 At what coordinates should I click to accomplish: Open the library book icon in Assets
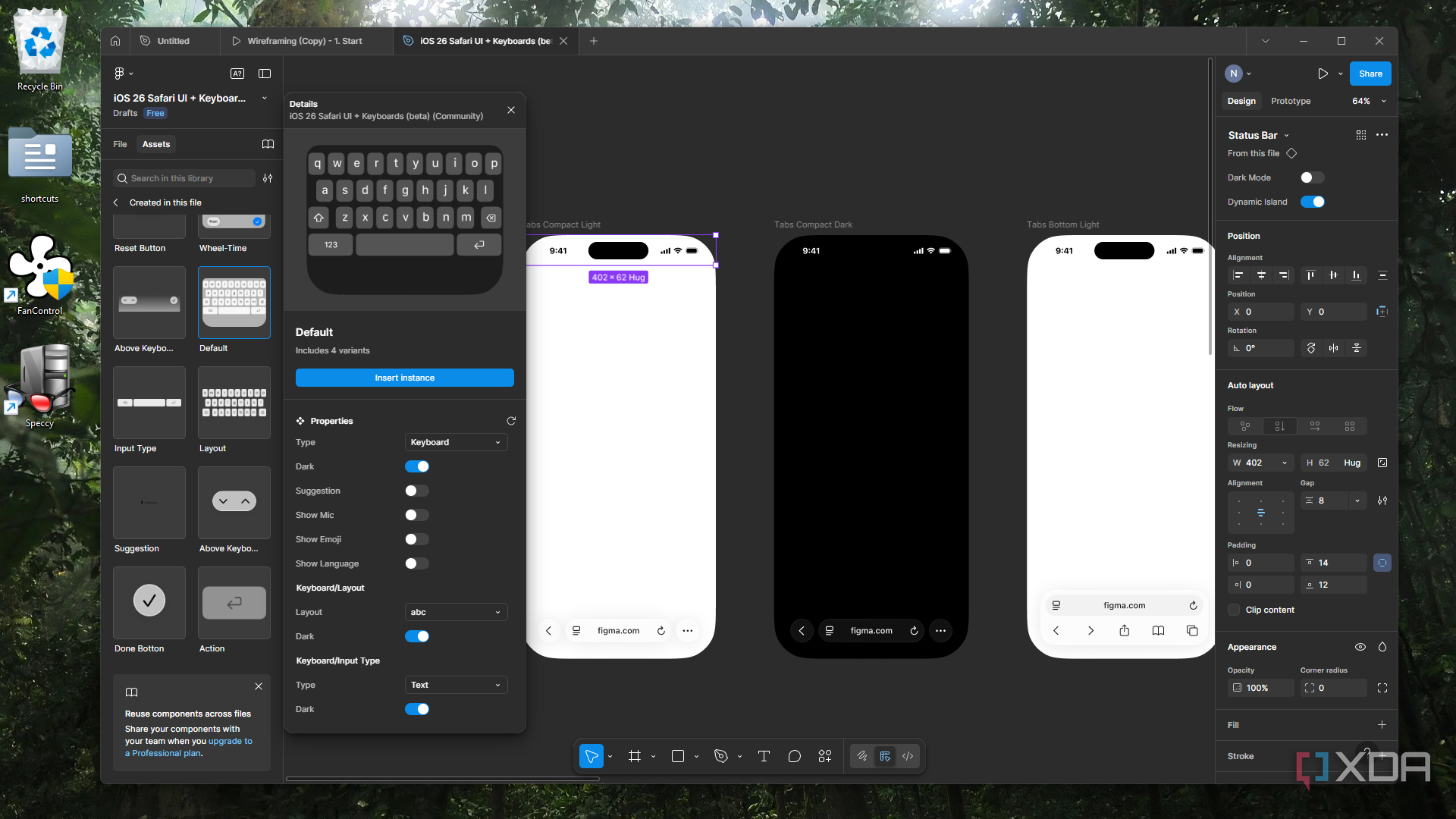coord(268,144)
